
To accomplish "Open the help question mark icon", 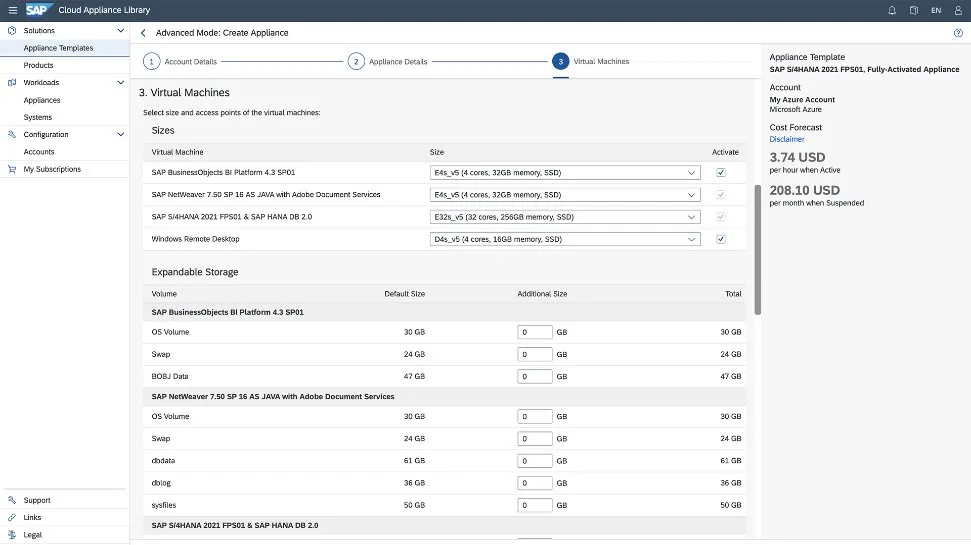I will coord(958,33).
